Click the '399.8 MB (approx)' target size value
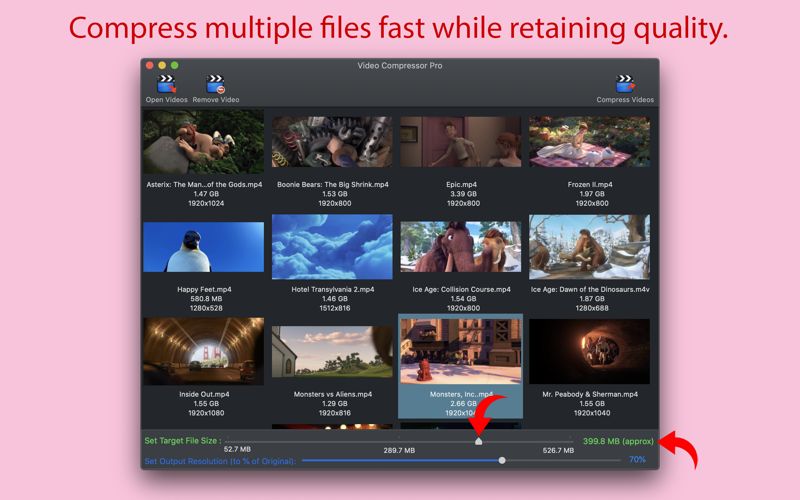Viewport: 800px width, 500px height. [618, 441]
